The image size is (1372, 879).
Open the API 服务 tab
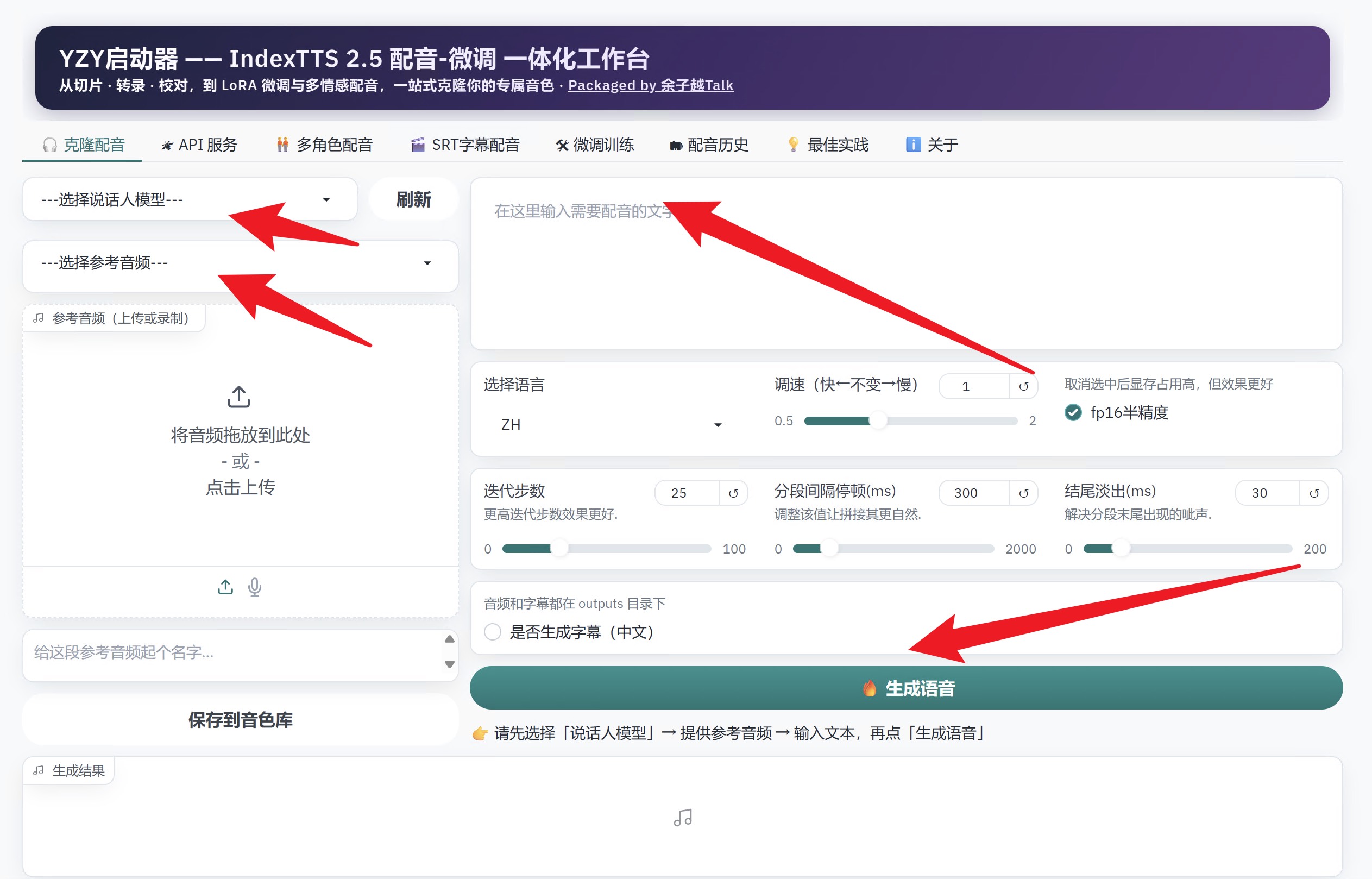(x=199, y=145)
